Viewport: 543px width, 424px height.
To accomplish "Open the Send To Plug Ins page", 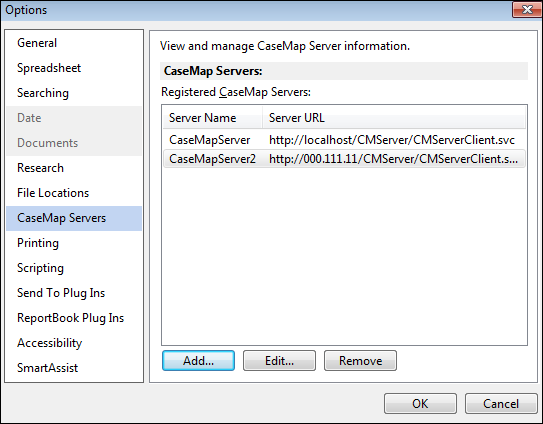I will pyautogui.click(x=61, y=293).
